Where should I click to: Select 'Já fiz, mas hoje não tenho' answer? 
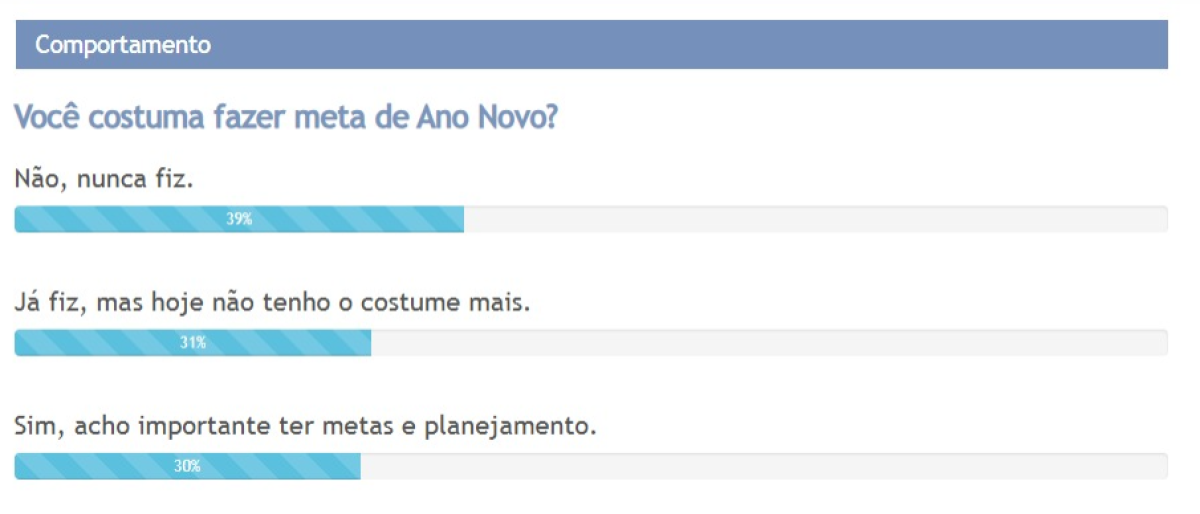pyautogui.click(x=272, y=302)
